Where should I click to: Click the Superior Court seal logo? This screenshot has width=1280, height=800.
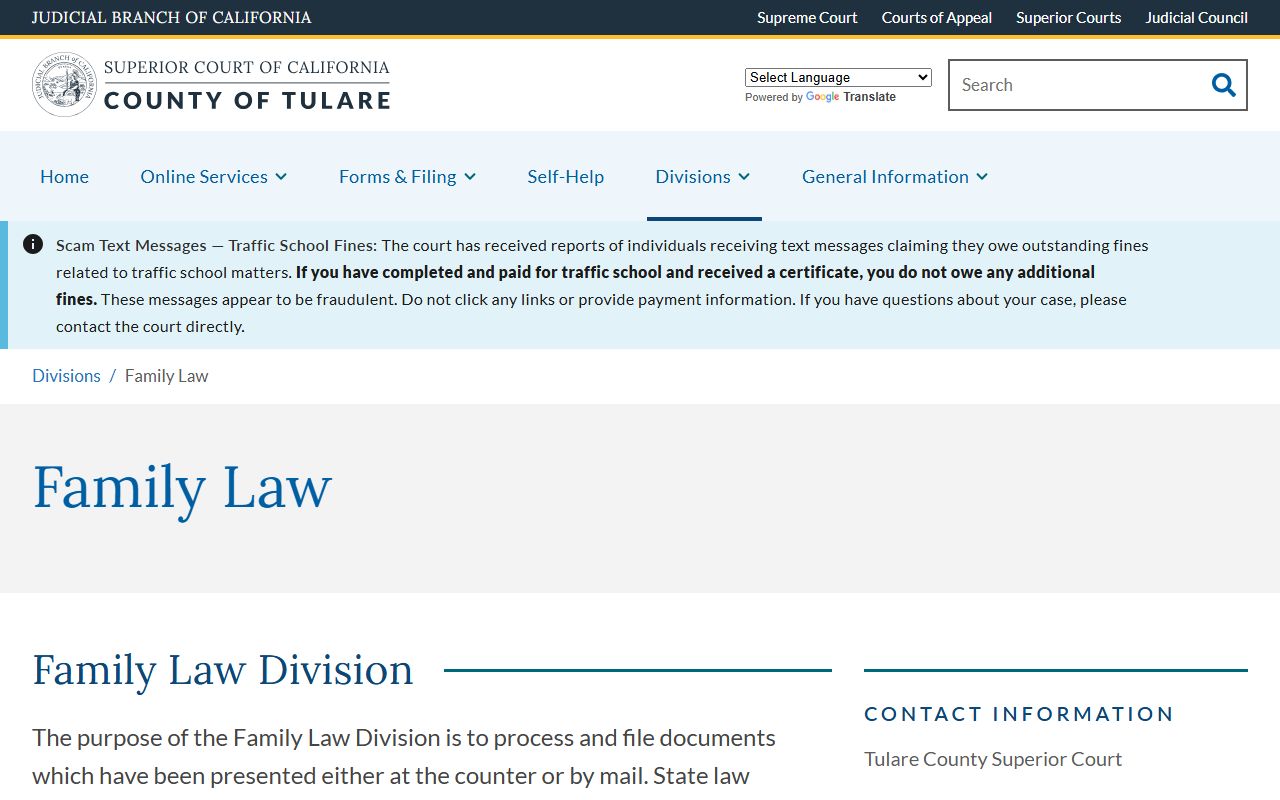[x=64, y=85]
